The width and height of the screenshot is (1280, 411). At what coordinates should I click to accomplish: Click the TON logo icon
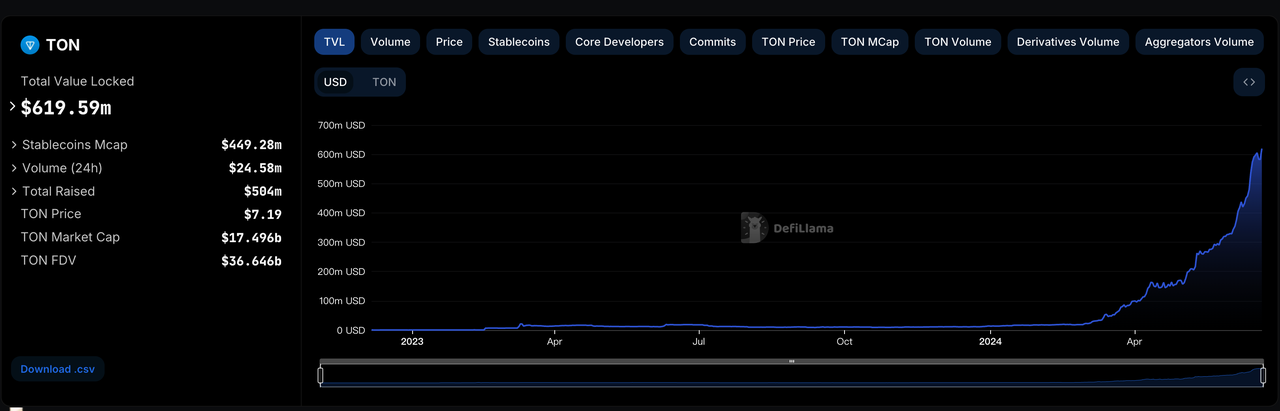(x=29, y=45)
